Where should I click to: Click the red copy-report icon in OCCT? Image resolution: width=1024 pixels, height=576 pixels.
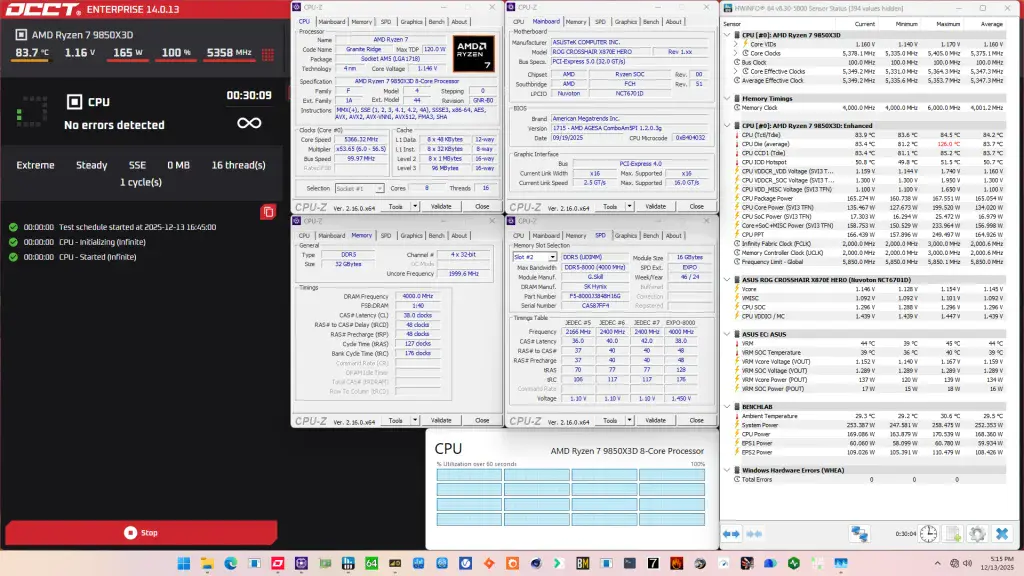[269, 212]
